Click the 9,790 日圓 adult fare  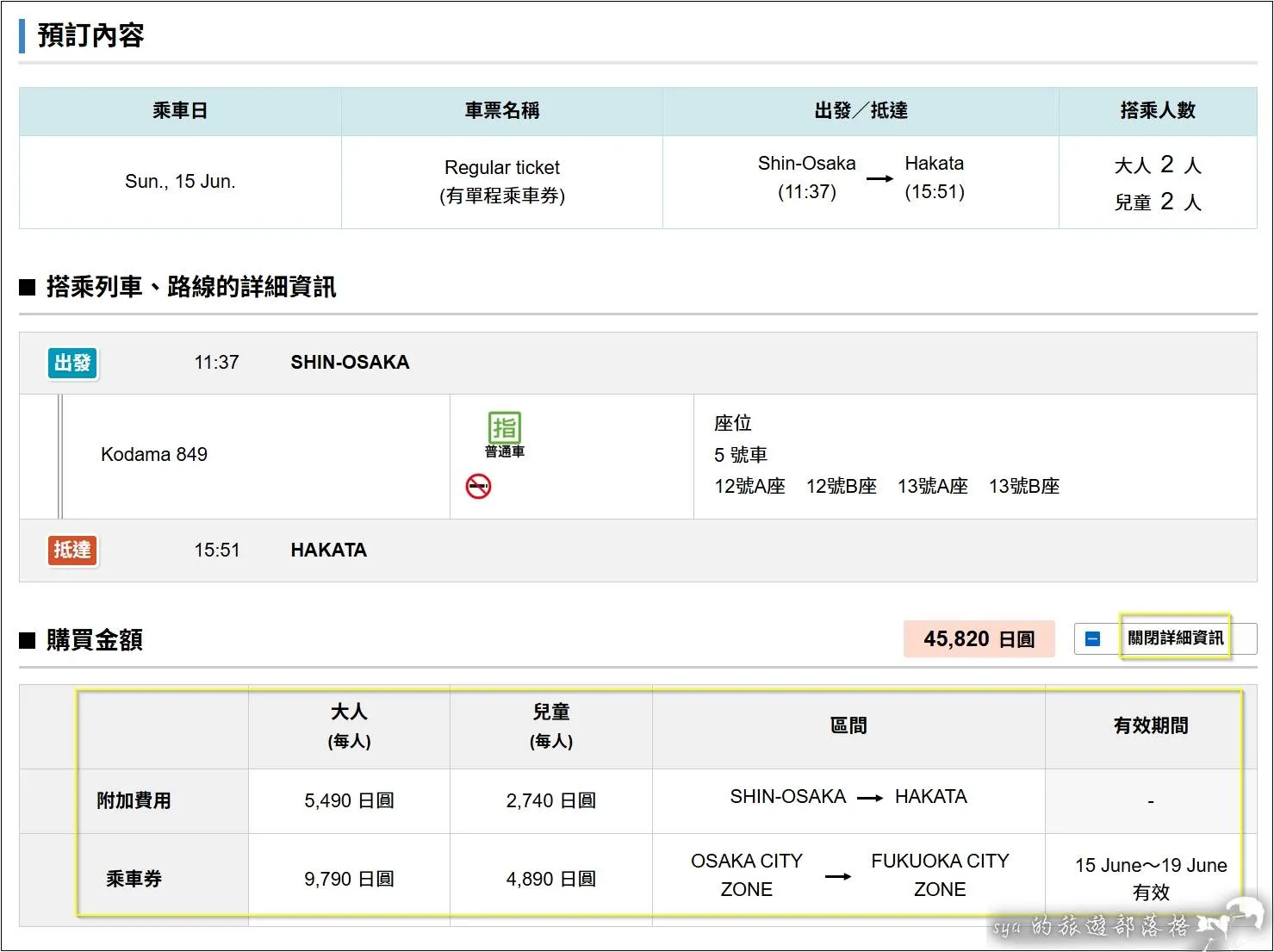[x=349, y=879]
